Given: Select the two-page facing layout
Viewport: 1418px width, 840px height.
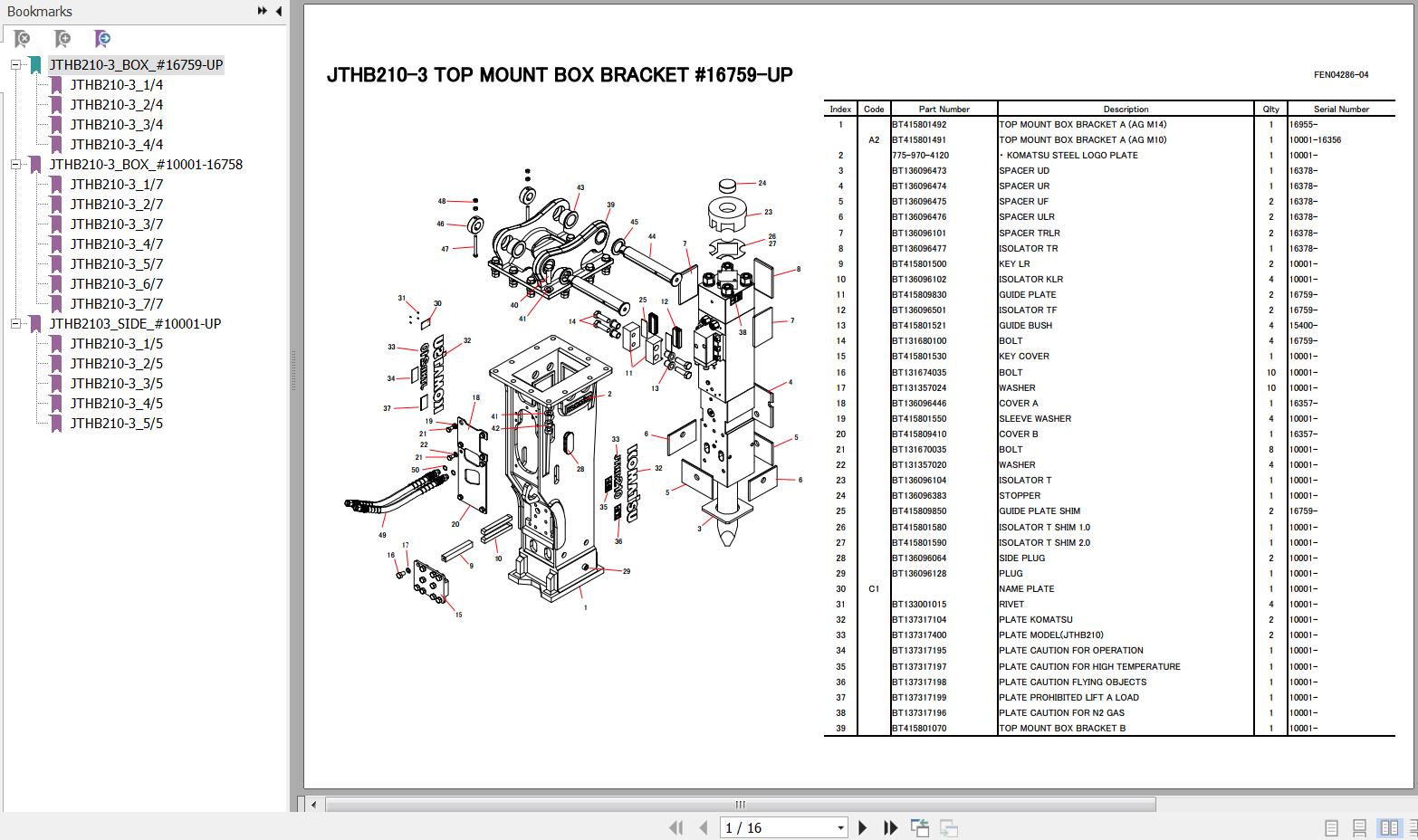Looking at the screenshot, I should tap(1388, 827).
